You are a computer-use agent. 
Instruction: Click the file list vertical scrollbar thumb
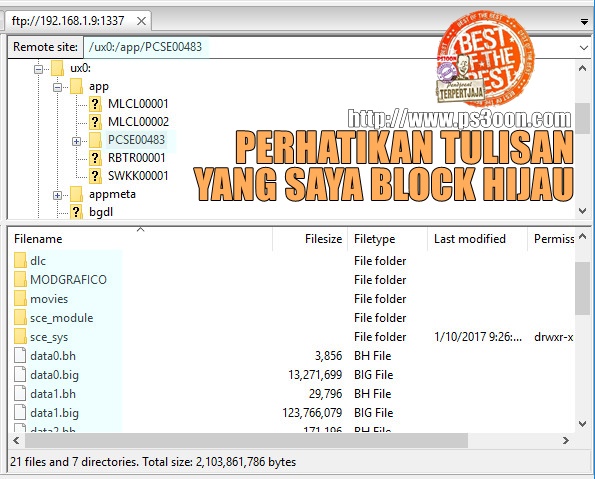tap(582, 288)
